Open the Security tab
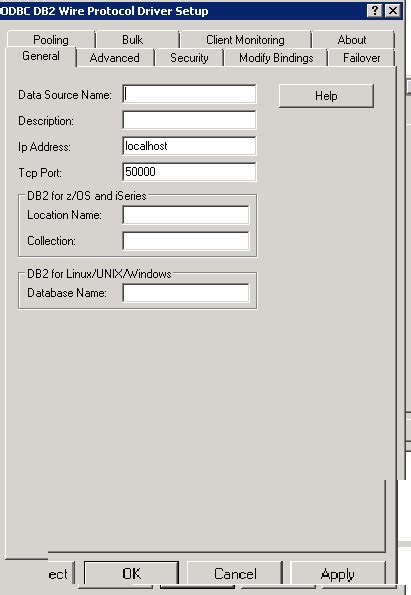 189,58
